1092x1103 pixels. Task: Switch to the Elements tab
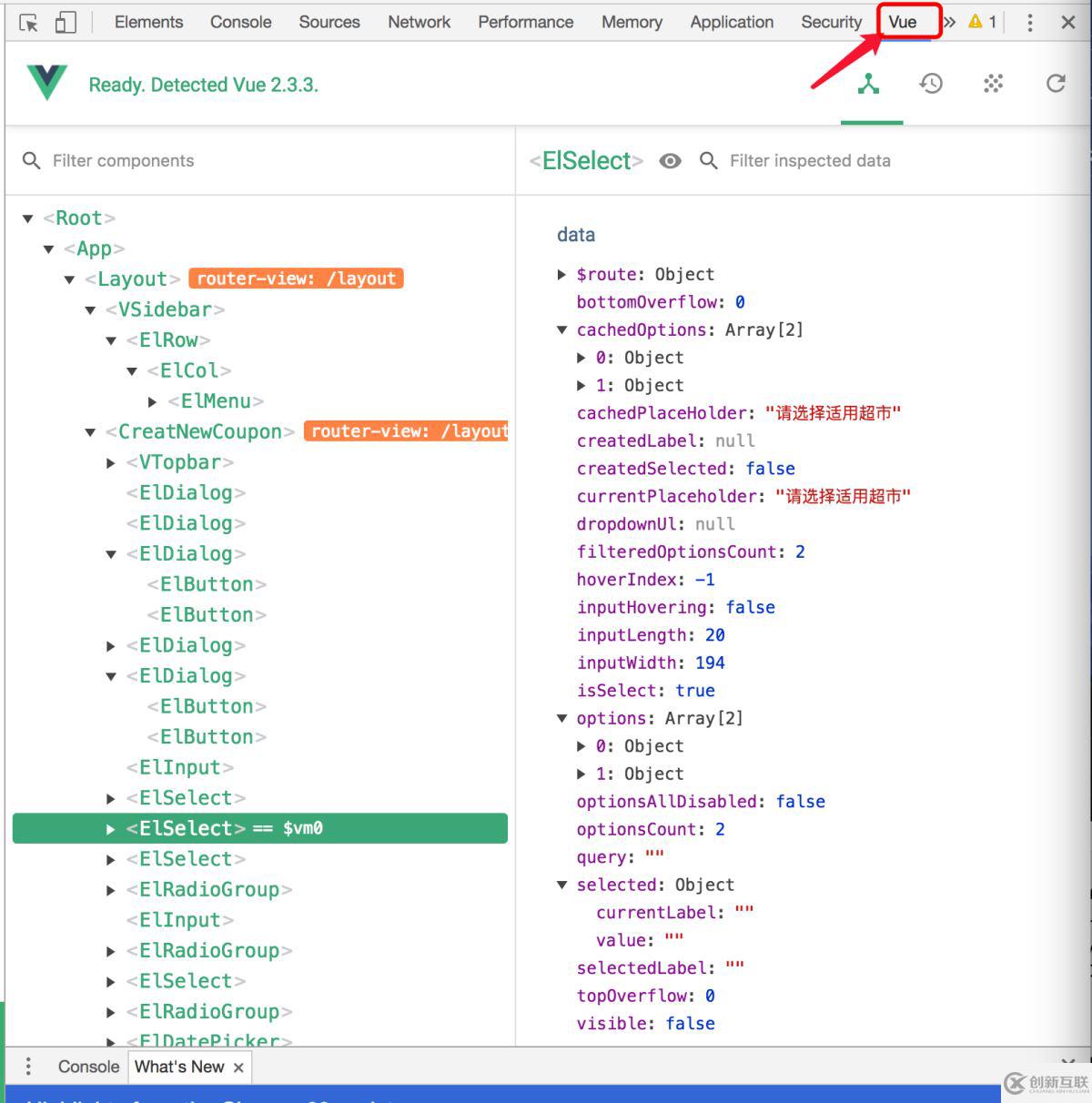click(148, 22)
